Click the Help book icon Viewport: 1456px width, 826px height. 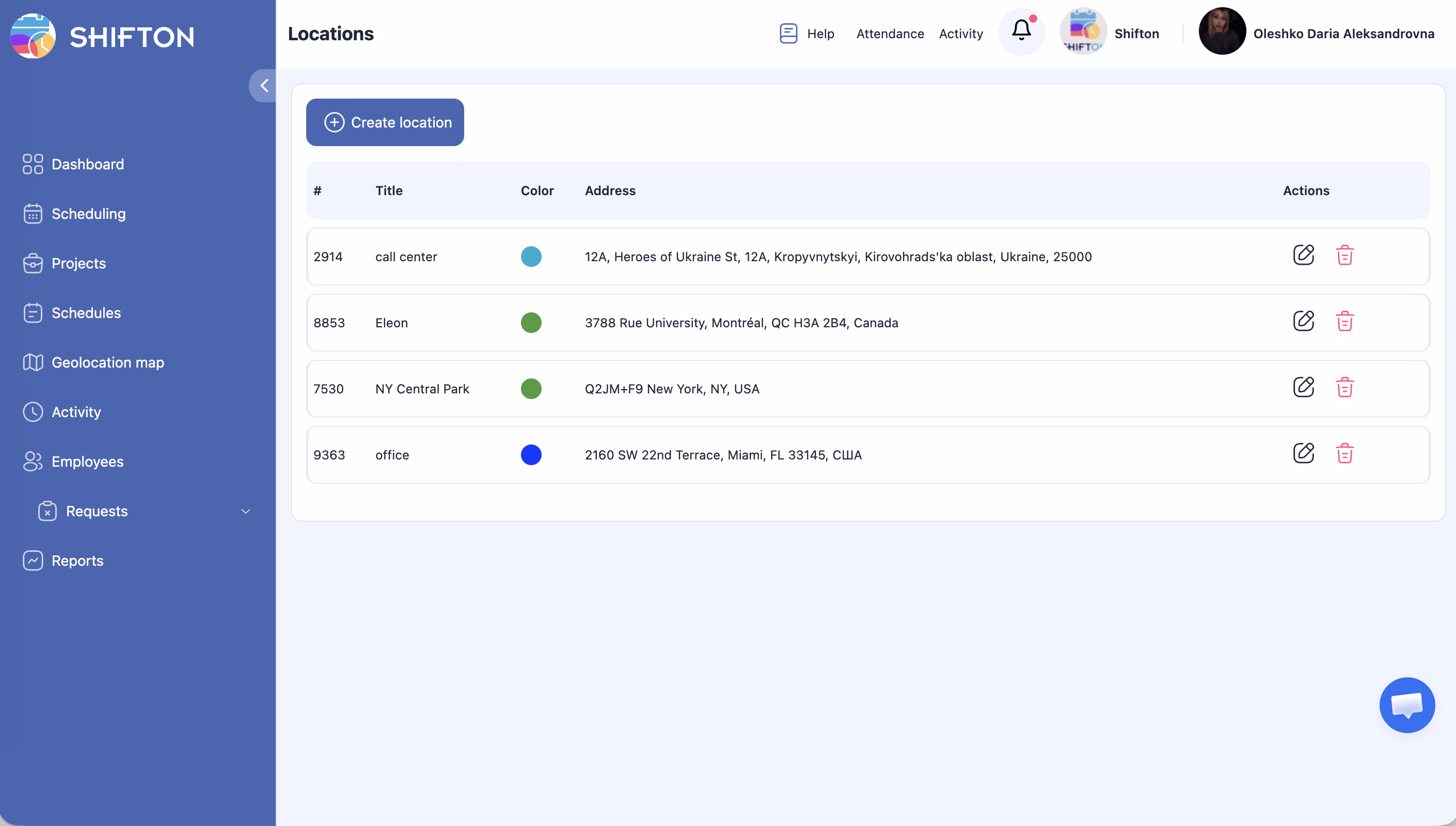click(x=788, y=34)
